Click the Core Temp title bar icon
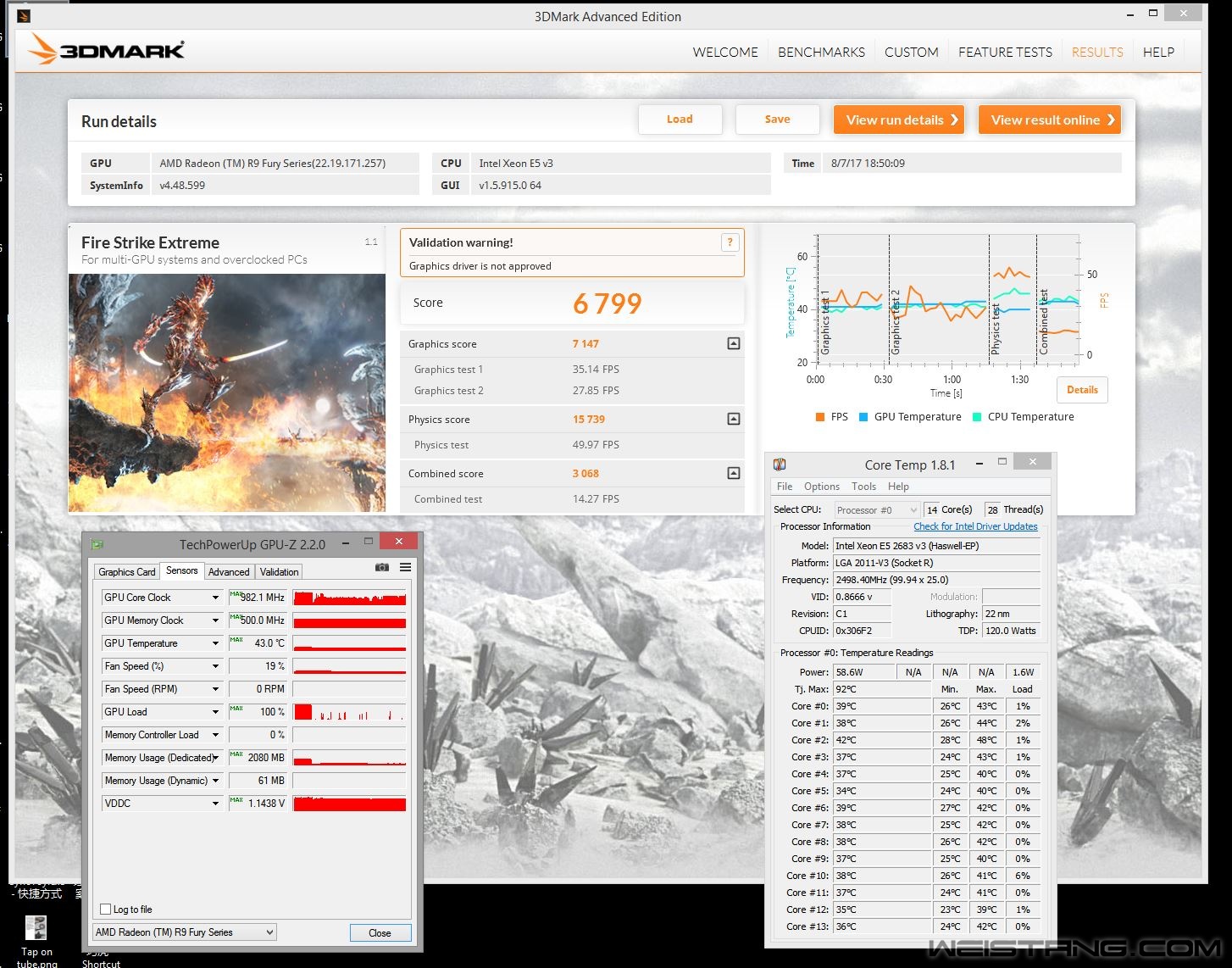The width and height of the screenshot is (1232, 968). pyautogui.click(x=780, y=465)
